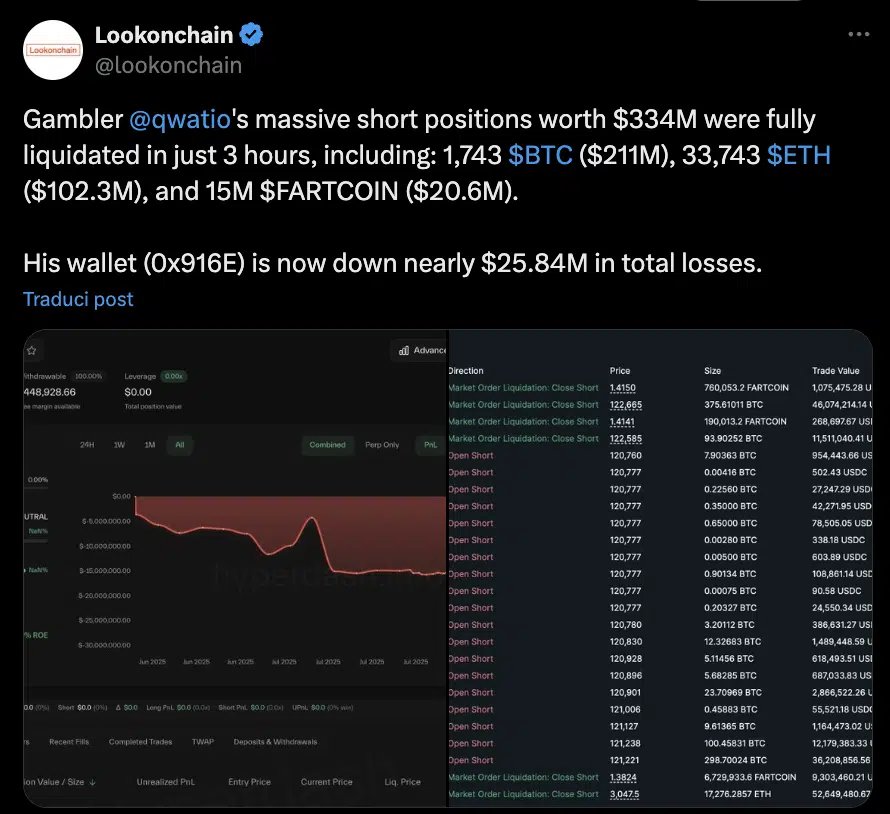Select the 24H time range
The height and width of the screenshot is (814, 890).
coord(88,445)
